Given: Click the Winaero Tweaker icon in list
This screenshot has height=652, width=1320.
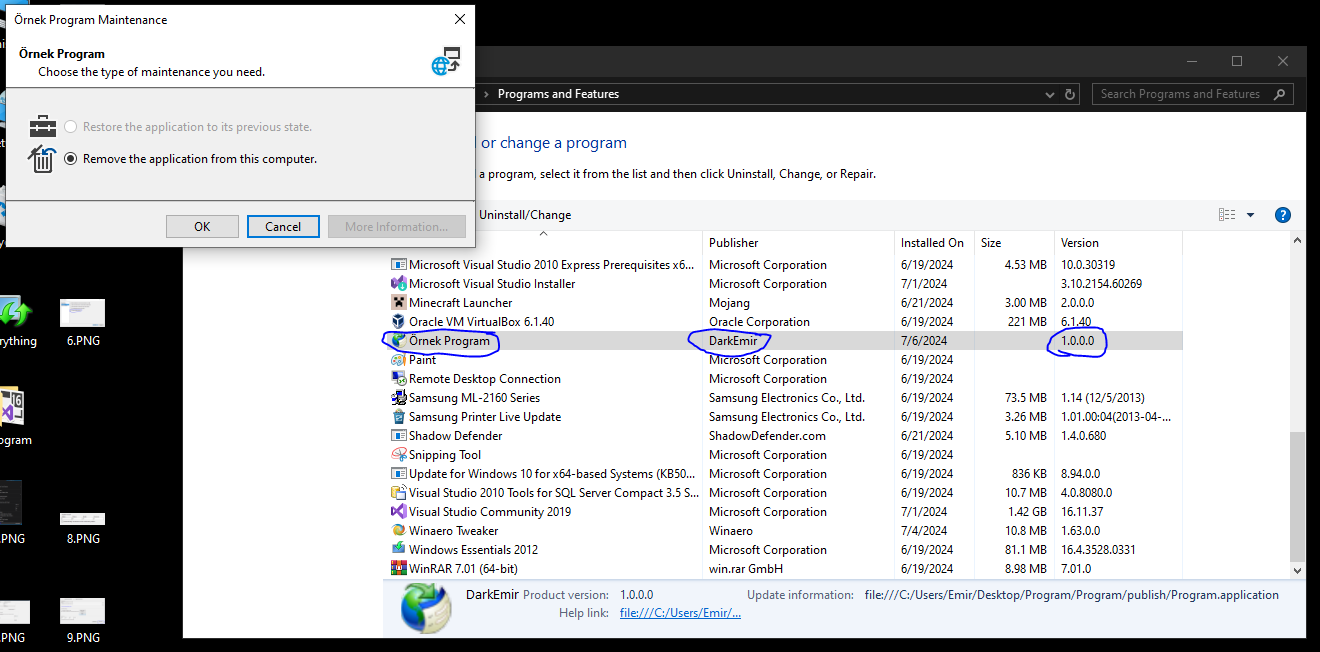Looking at the screenshot, I should (399, 531).
